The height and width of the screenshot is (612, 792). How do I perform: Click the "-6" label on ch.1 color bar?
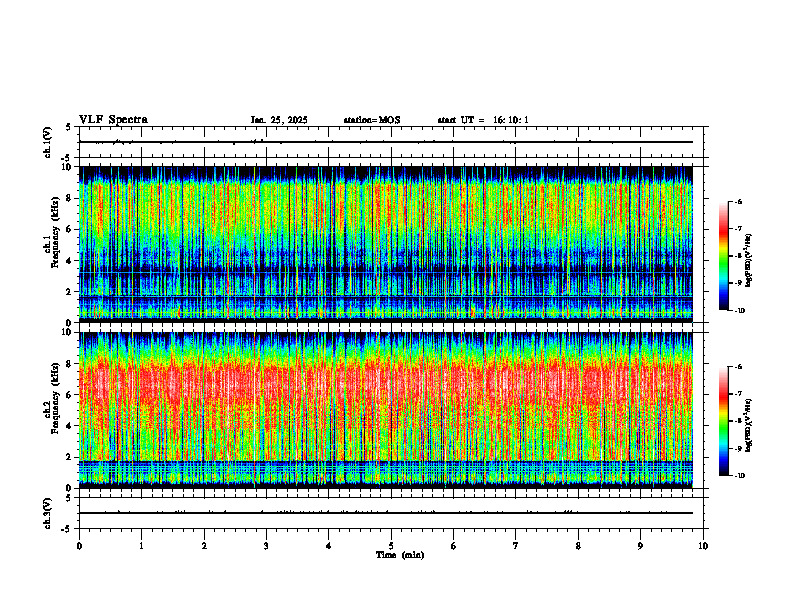[x=737, y=201]
